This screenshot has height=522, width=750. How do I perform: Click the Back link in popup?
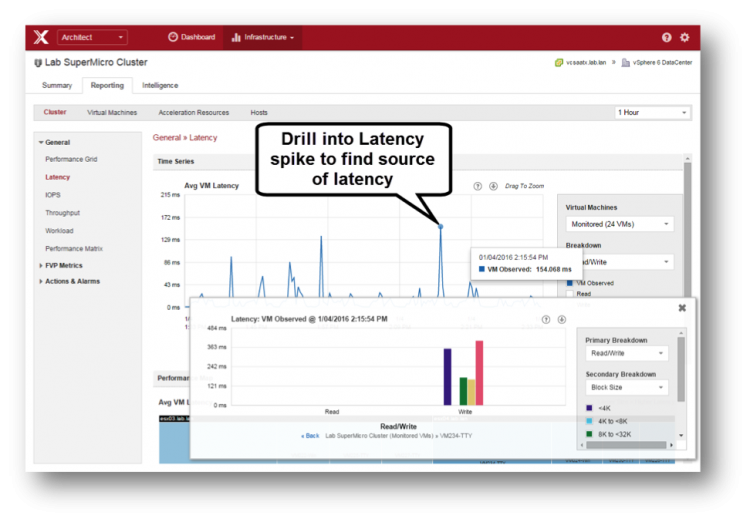(x=310, y=436)
